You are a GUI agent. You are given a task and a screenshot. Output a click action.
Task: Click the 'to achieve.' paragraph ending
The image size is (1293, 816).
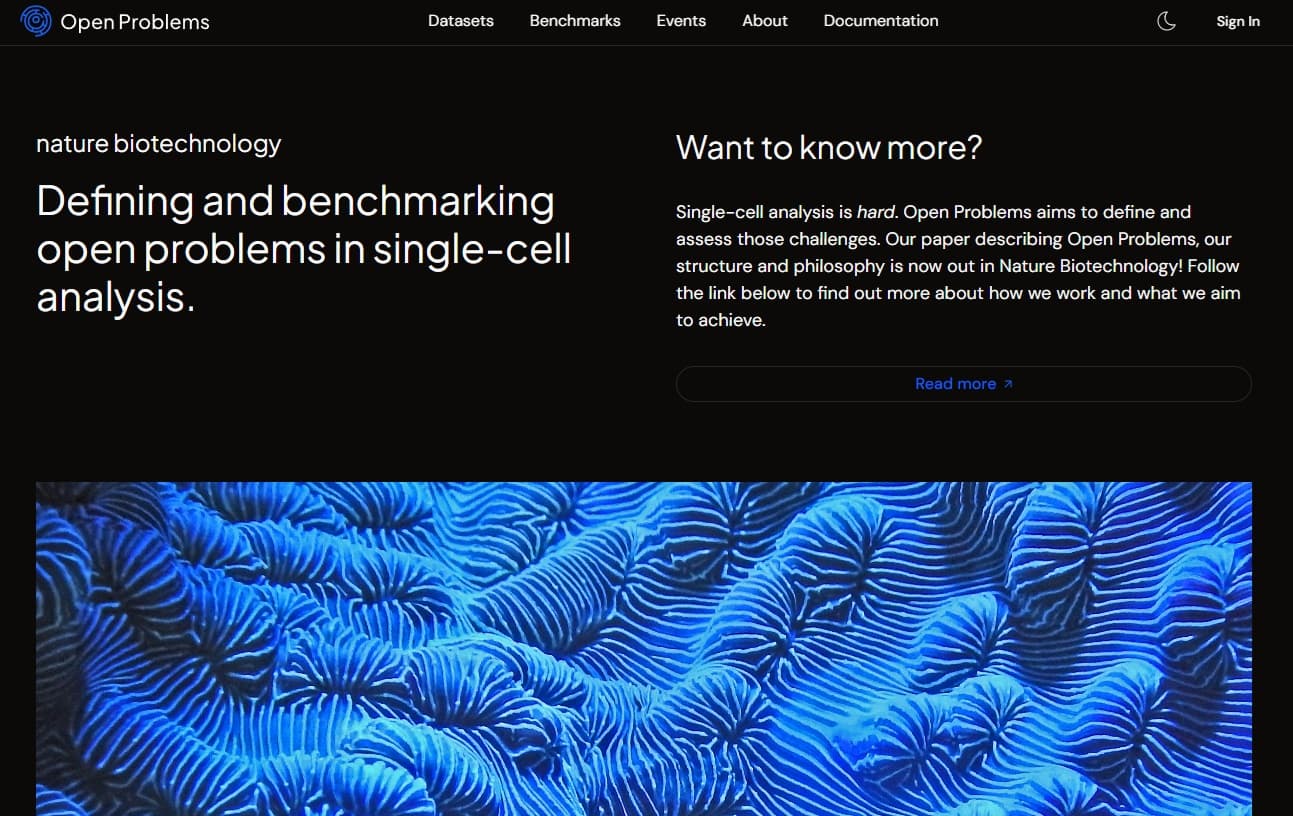coord(721,320)
